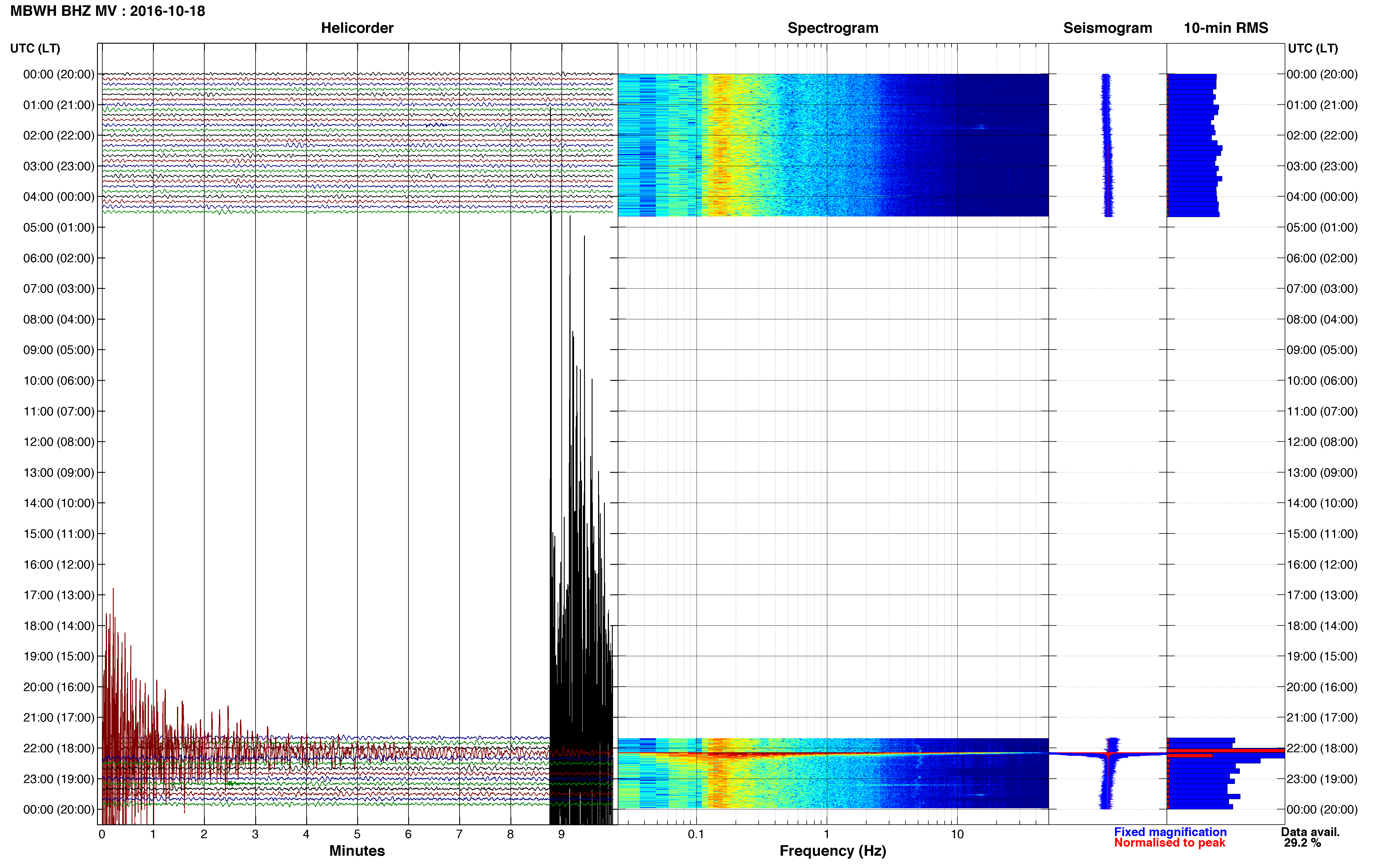Click the left '16:00 (12:00)' time label
Image resolution: width=1389 pixels, height=868 pixels.
pos(59,564)
